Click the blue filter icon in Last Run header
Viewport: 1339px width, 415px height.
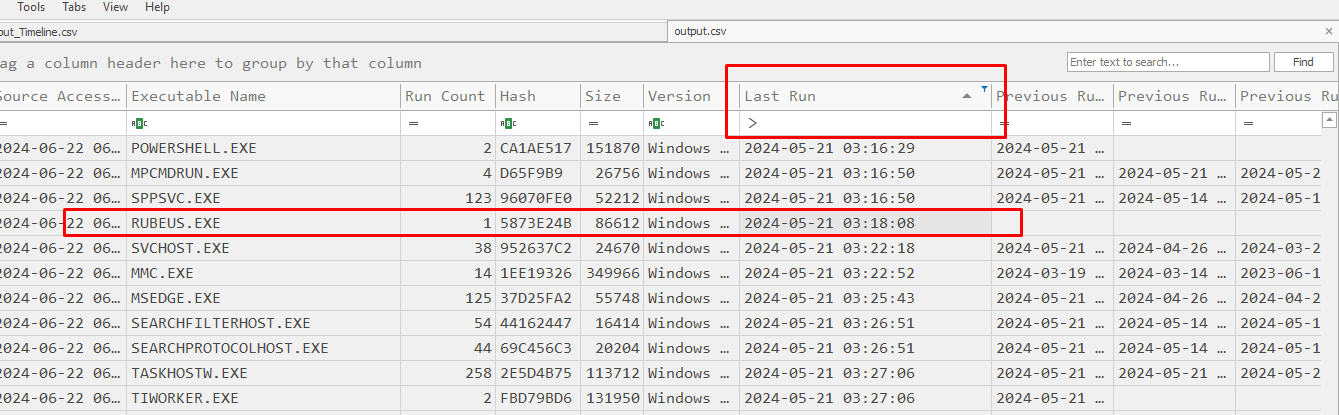point(984,90)
